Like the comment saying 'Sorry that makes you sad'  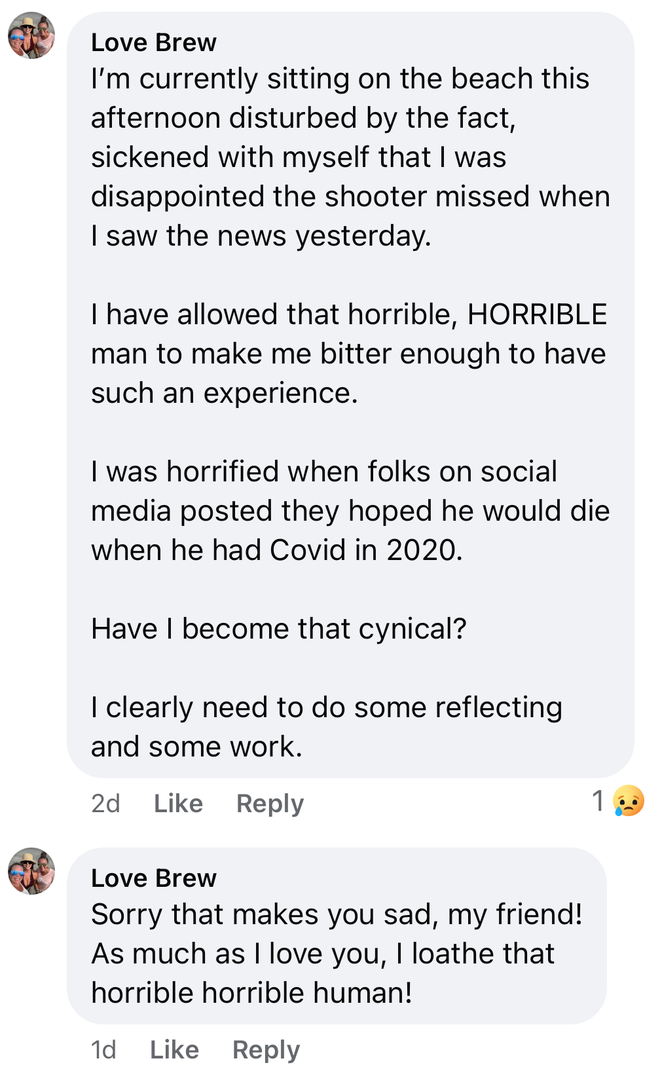tap(173, 1049)
